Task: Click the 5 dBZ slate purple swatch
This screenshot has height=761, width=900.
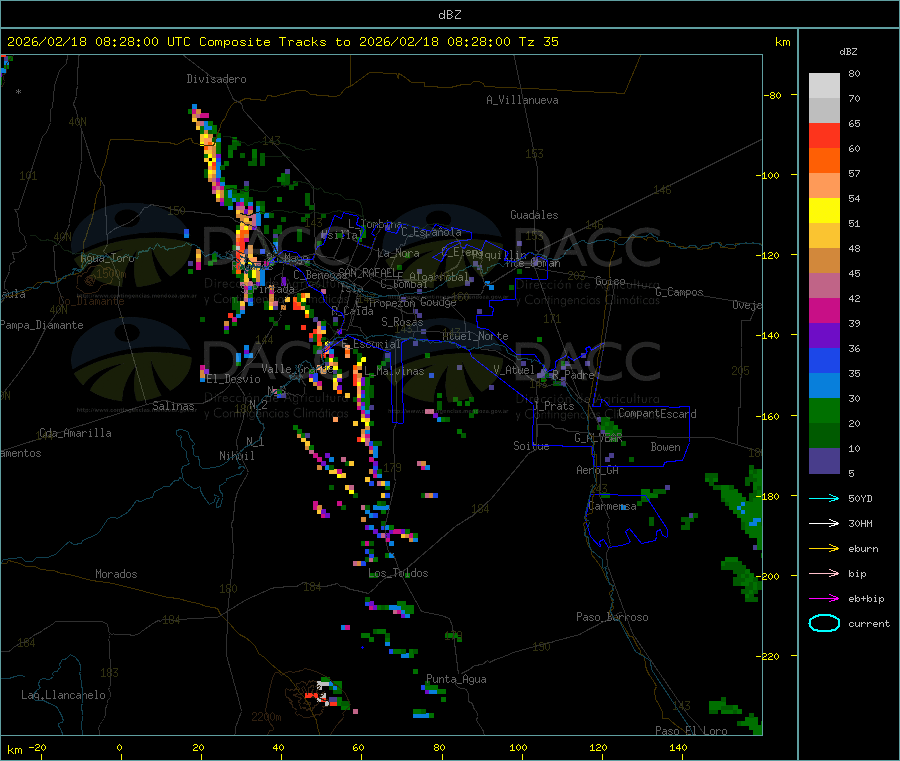Action: pos(824,461)
